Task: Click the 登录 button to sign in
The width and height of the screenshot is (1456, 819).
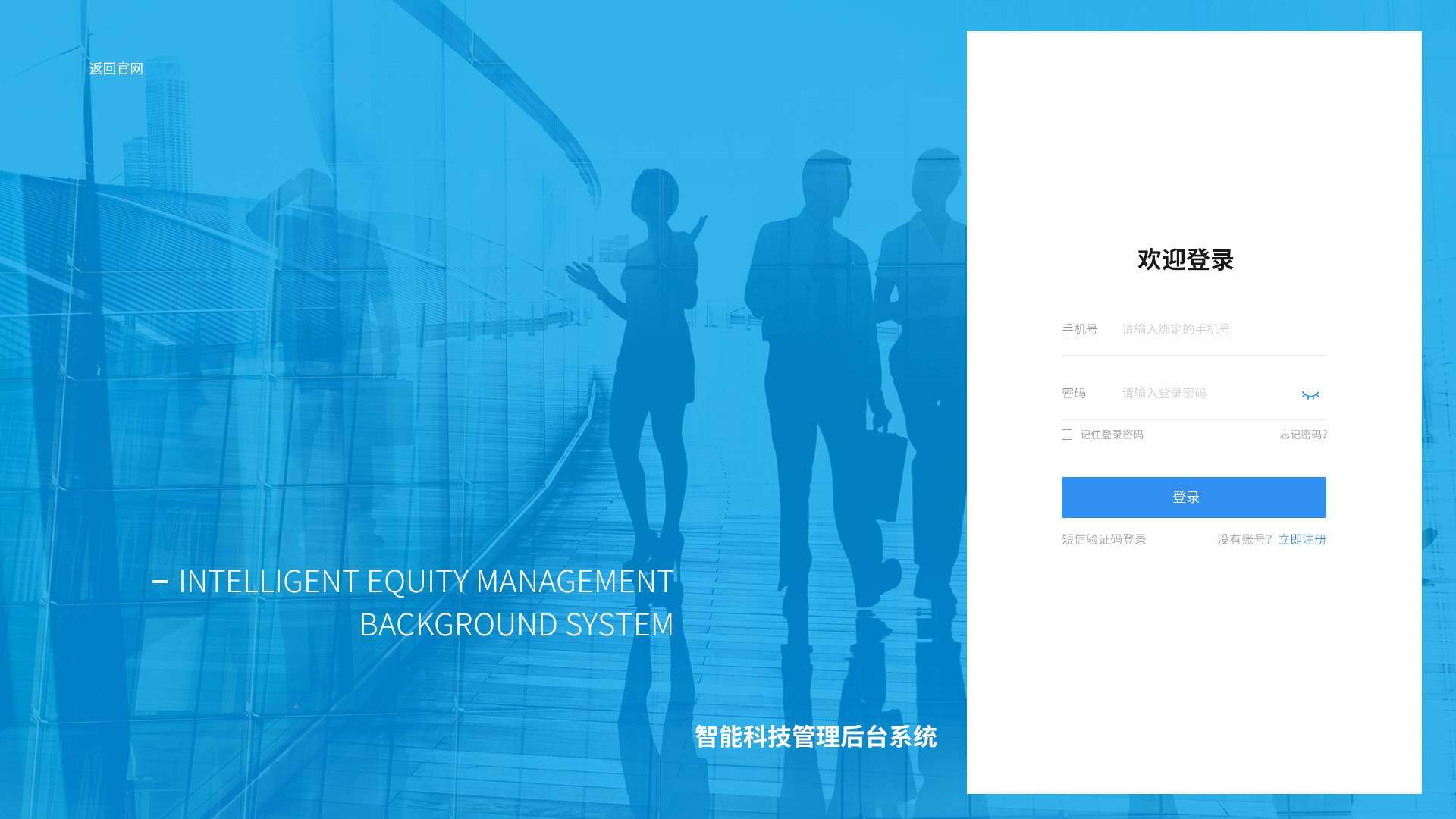Action: (1193, 497)
